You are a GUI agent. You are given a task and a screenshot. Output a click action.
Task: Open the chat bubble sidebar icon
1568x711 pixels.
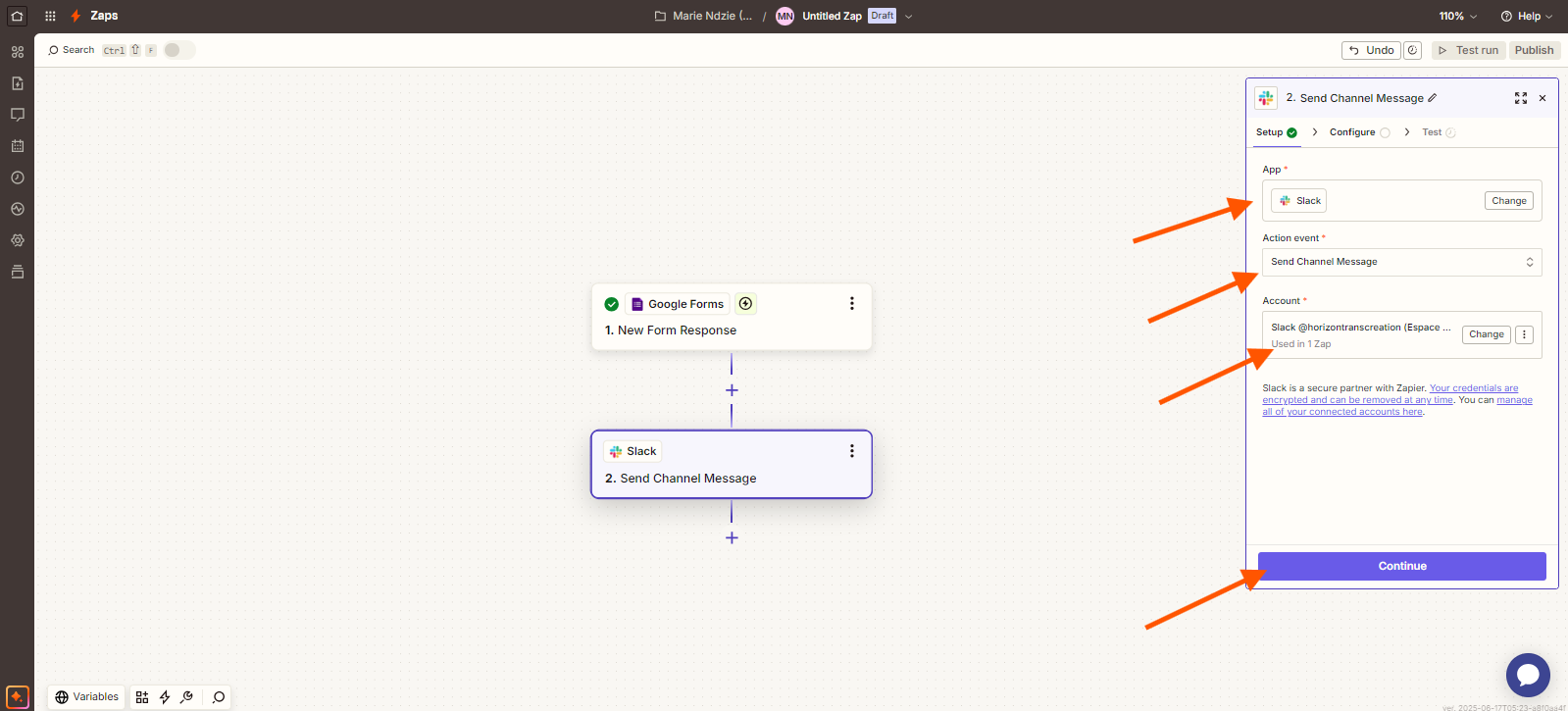tap(17, 115)
